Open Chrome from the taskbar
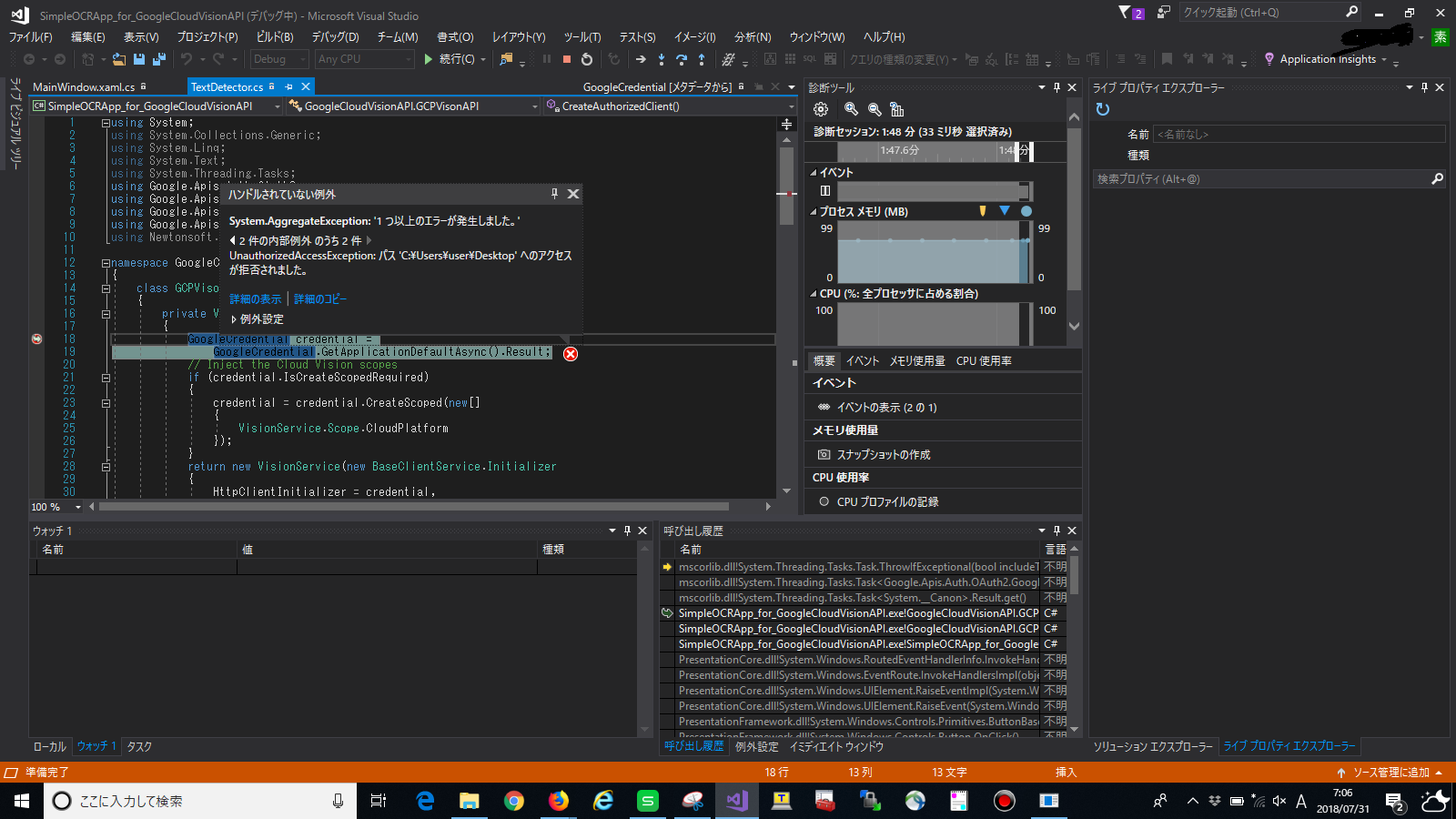Viewport: 1456px width, 819px height. (x=514, y=801)
